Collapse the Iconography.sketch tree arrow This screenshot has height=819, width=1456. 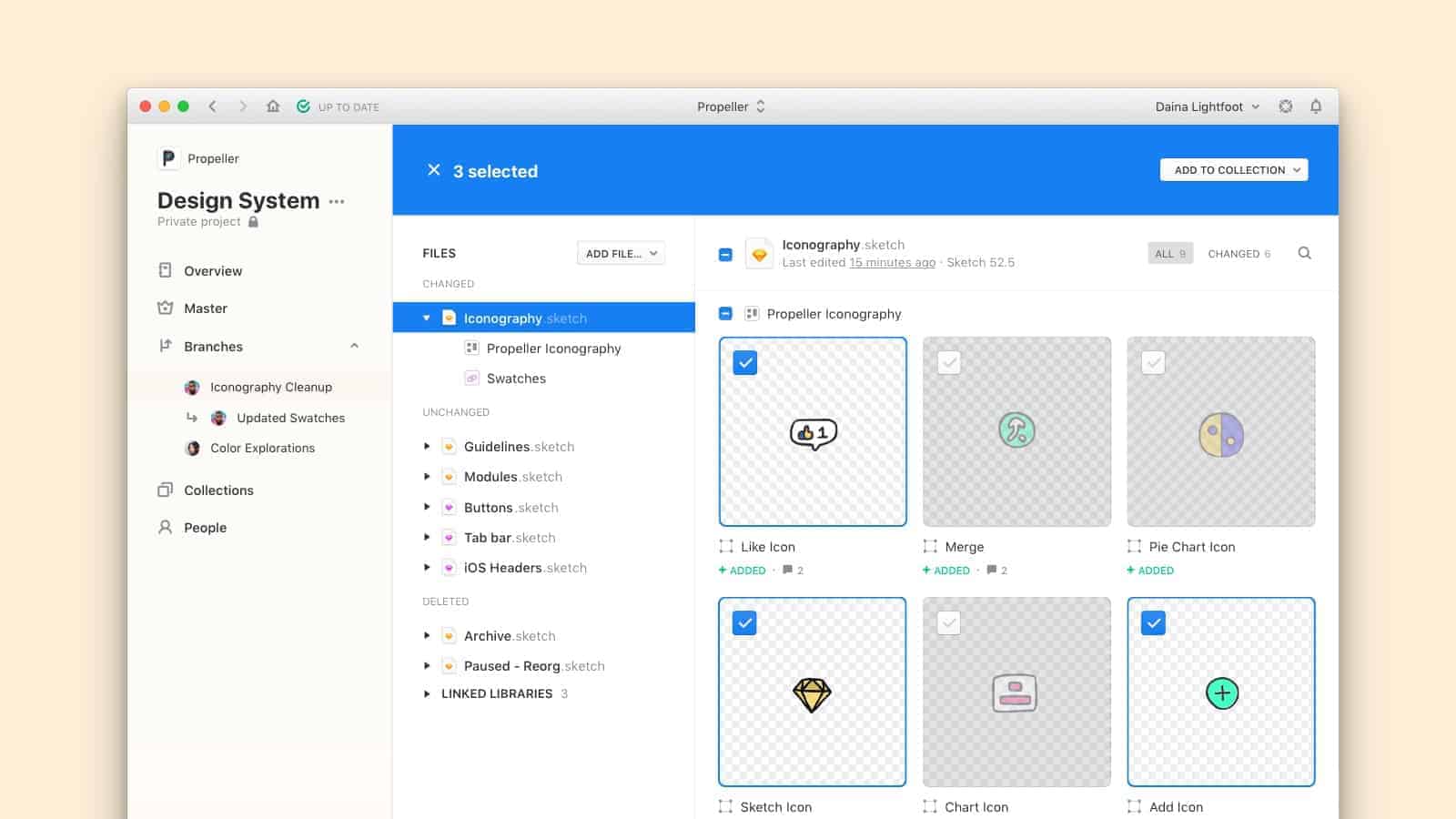point(426,318)
